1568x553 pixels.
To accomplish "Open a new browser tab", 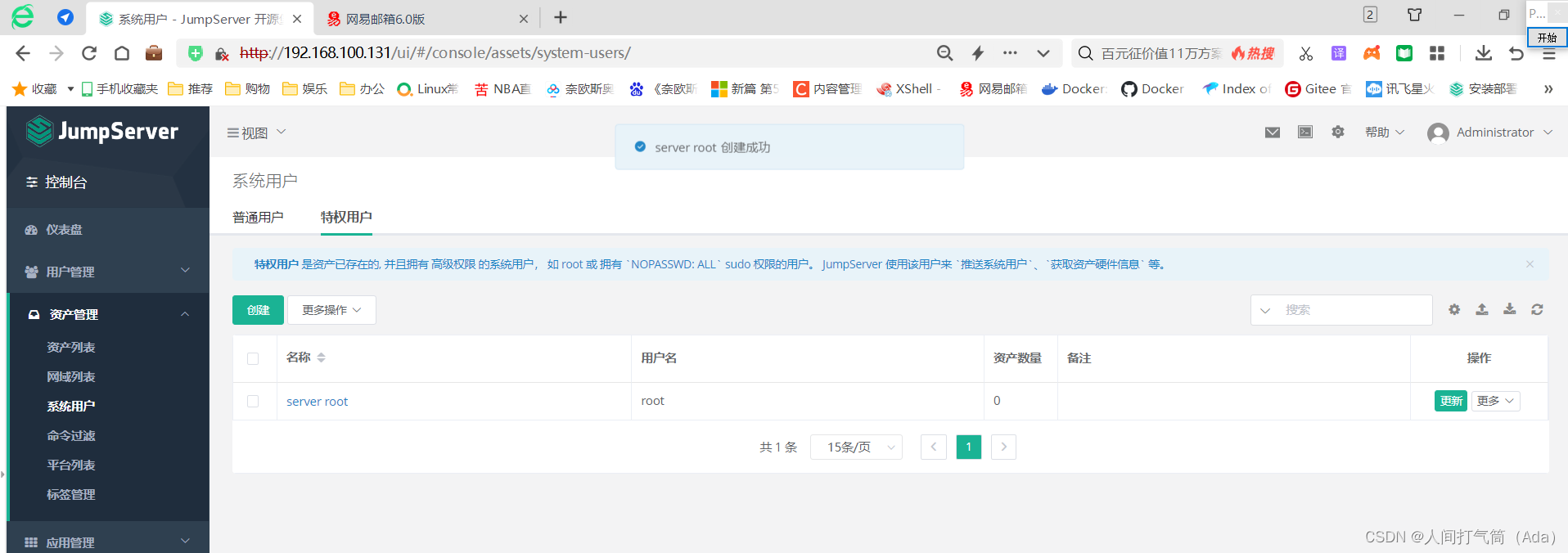I will click(x=561, y=17).
